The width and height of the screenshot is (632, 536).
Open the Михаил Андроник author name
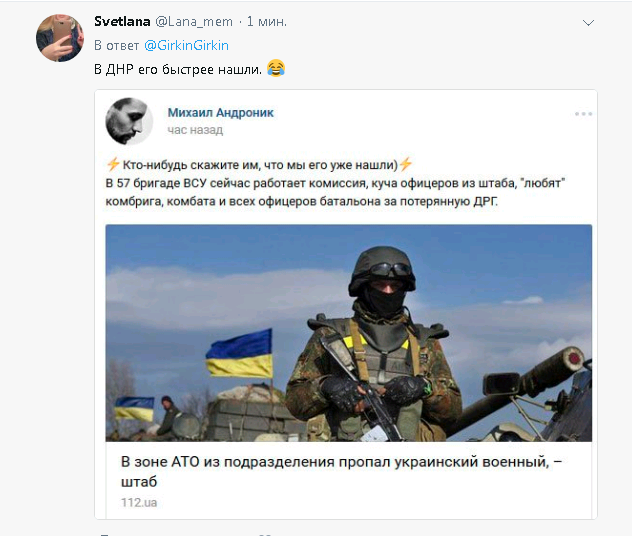[220, 112]
